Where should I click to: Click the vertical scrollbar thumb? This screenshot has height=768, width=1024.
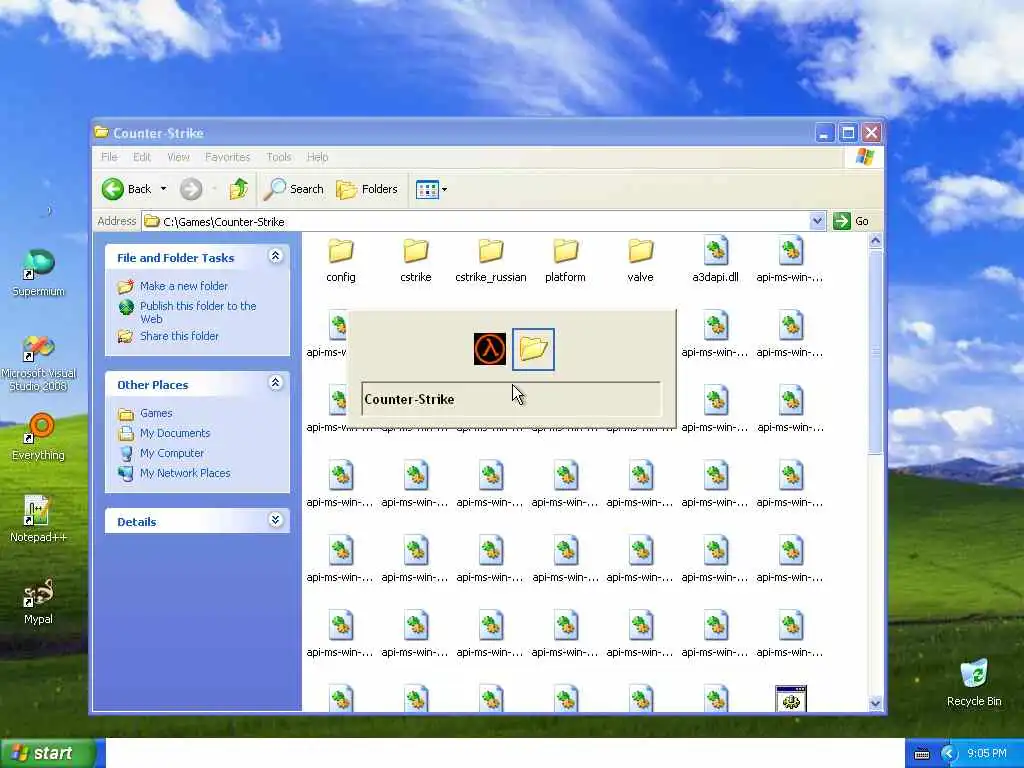(876, 351)
